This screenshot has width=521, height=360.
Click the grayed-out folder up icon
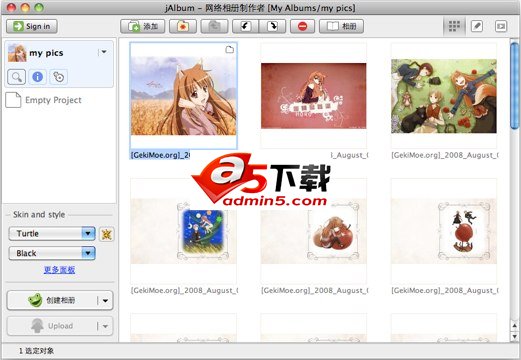point(214,26)
